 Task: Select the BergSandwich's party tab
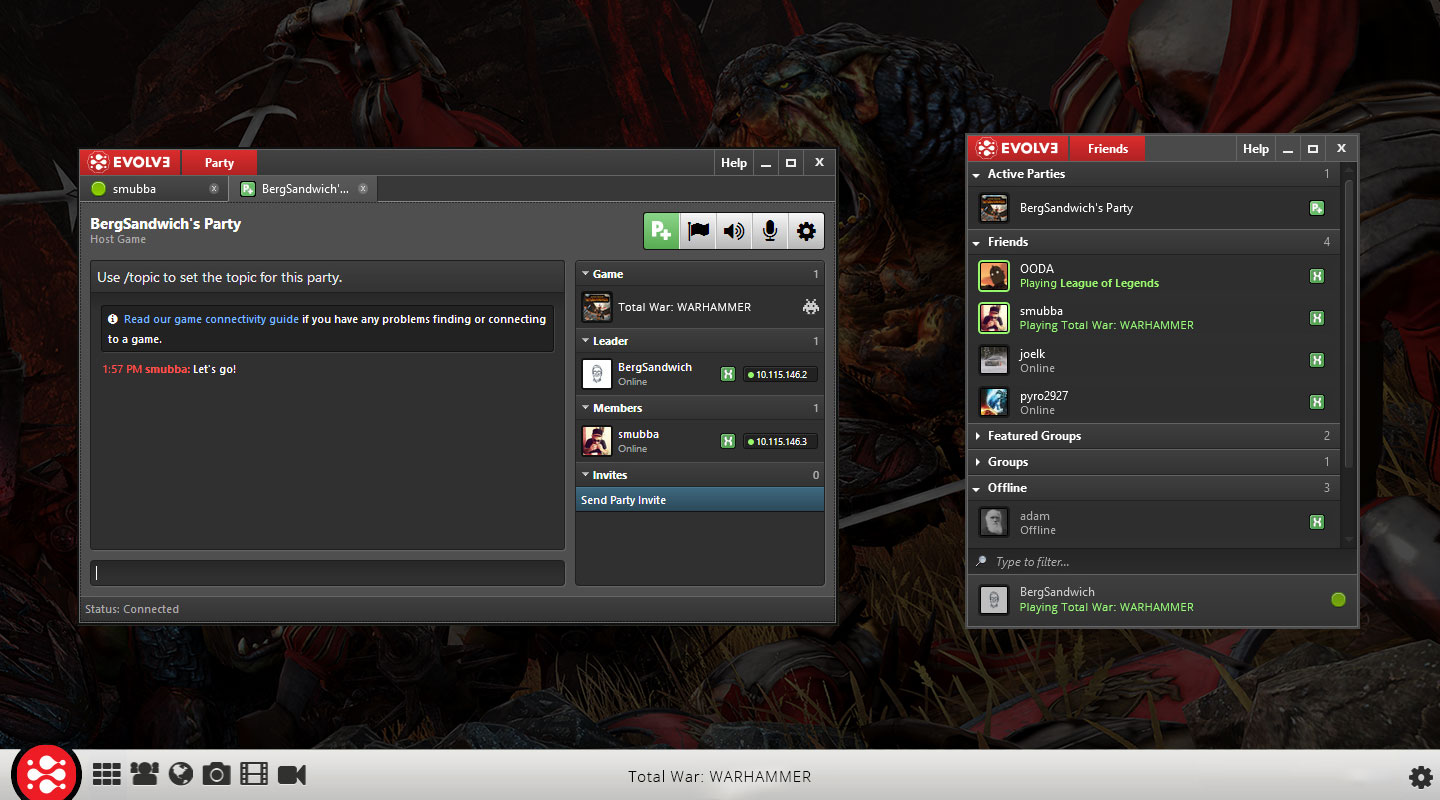point(303,188)
